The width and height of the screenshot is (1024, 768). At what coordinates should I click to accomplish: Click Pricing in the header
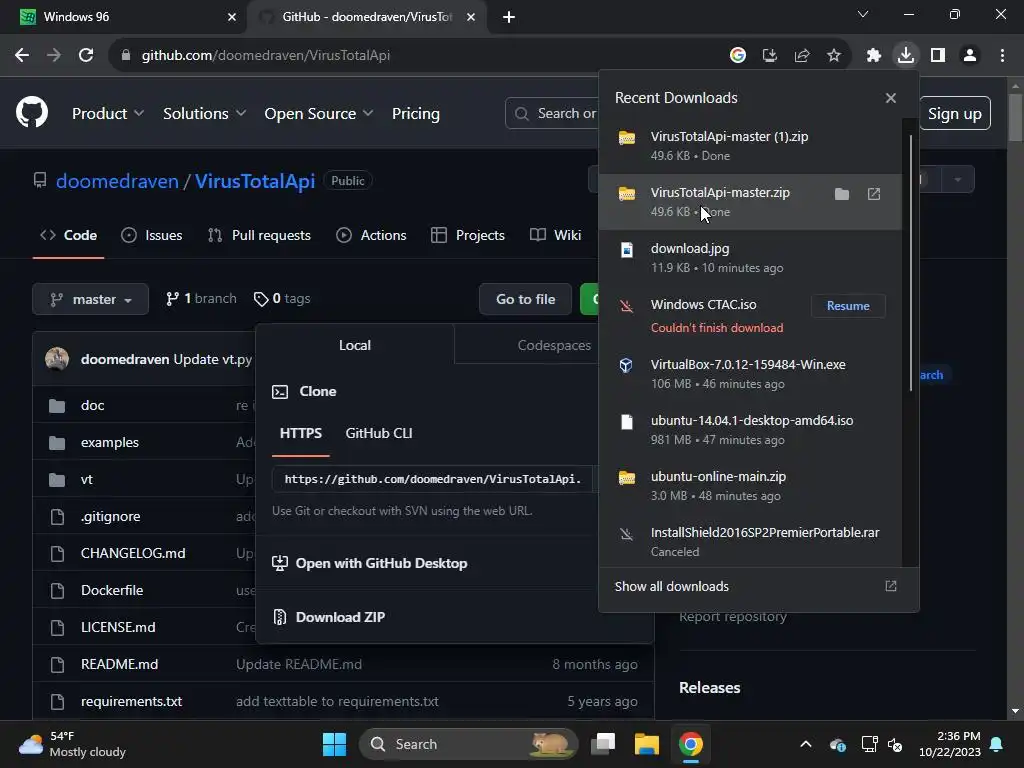(416, 114)
